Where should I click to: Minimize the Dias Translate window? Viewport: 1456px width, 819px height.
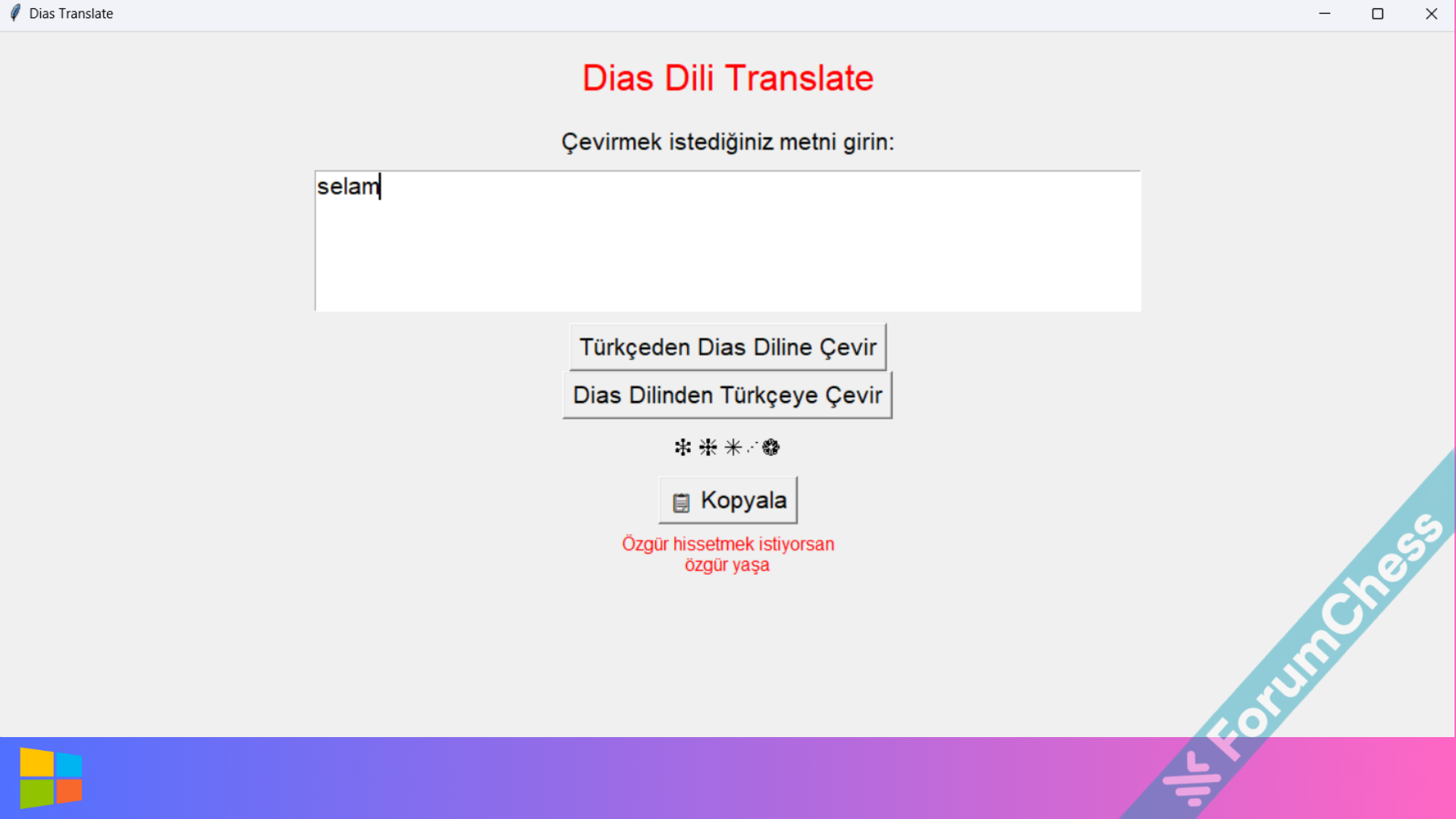tap(1325, 14)
